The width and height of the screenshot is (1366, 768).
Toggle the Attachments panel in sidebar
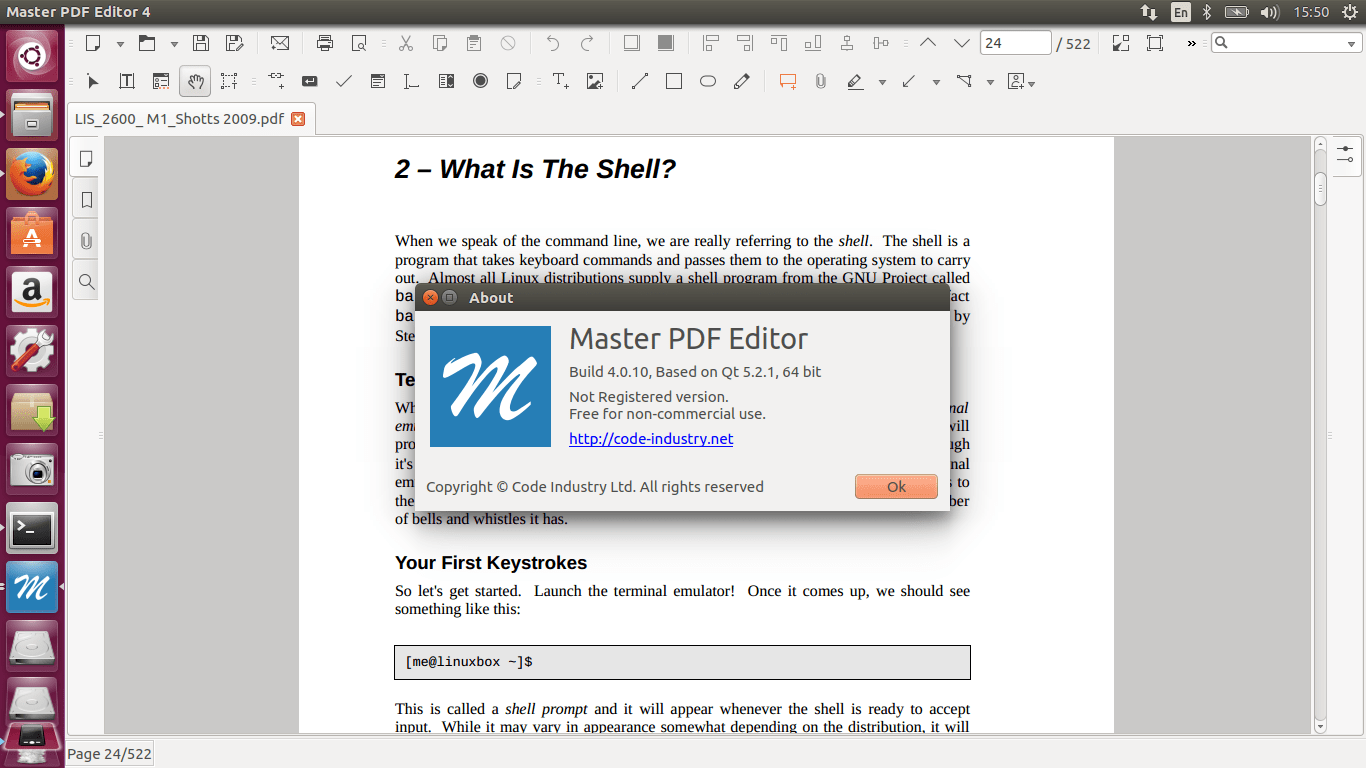pos(86,241)
